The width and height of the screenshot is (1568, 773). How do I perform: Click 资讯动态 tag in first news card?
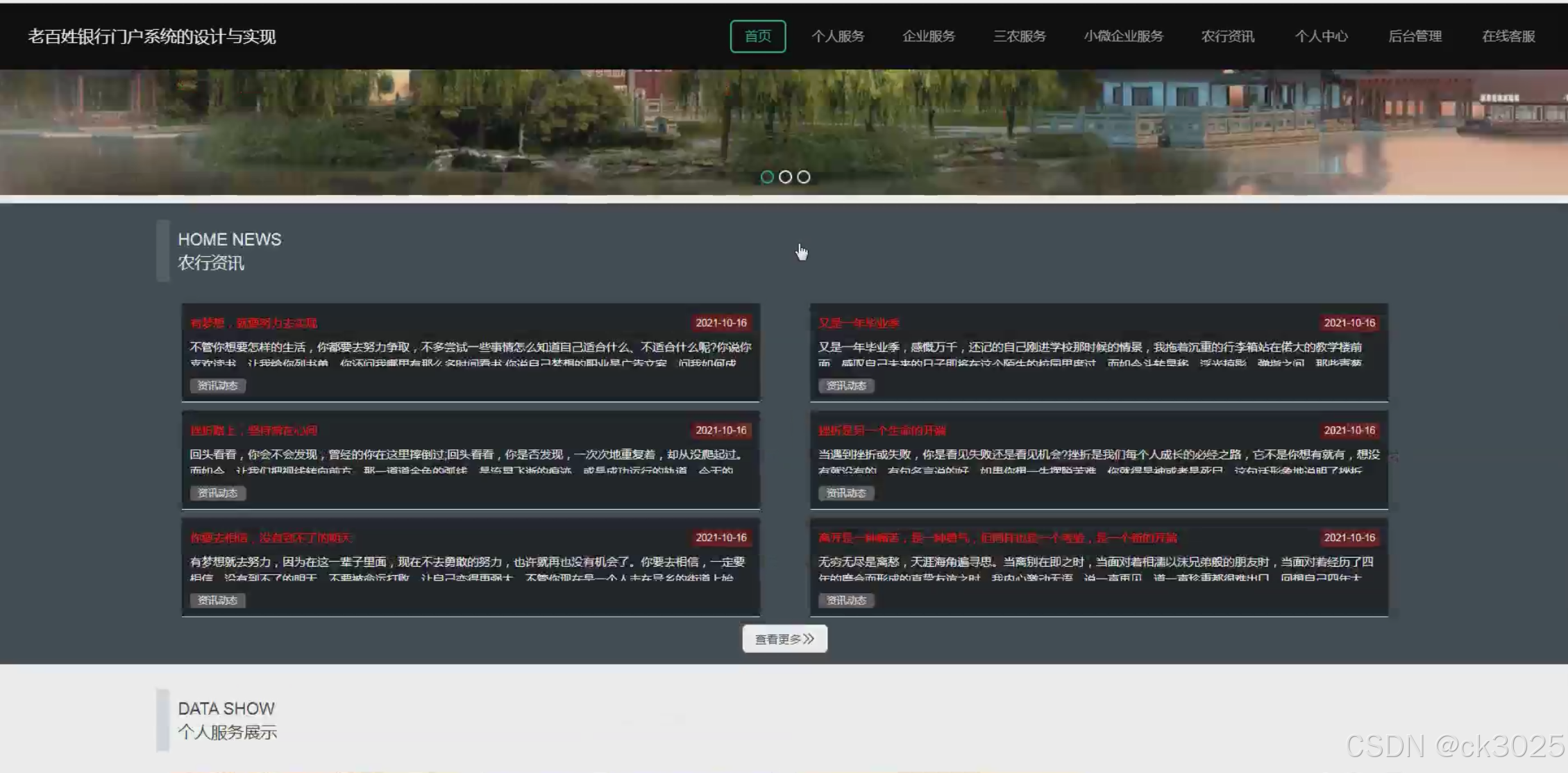[x=217, y=385]
